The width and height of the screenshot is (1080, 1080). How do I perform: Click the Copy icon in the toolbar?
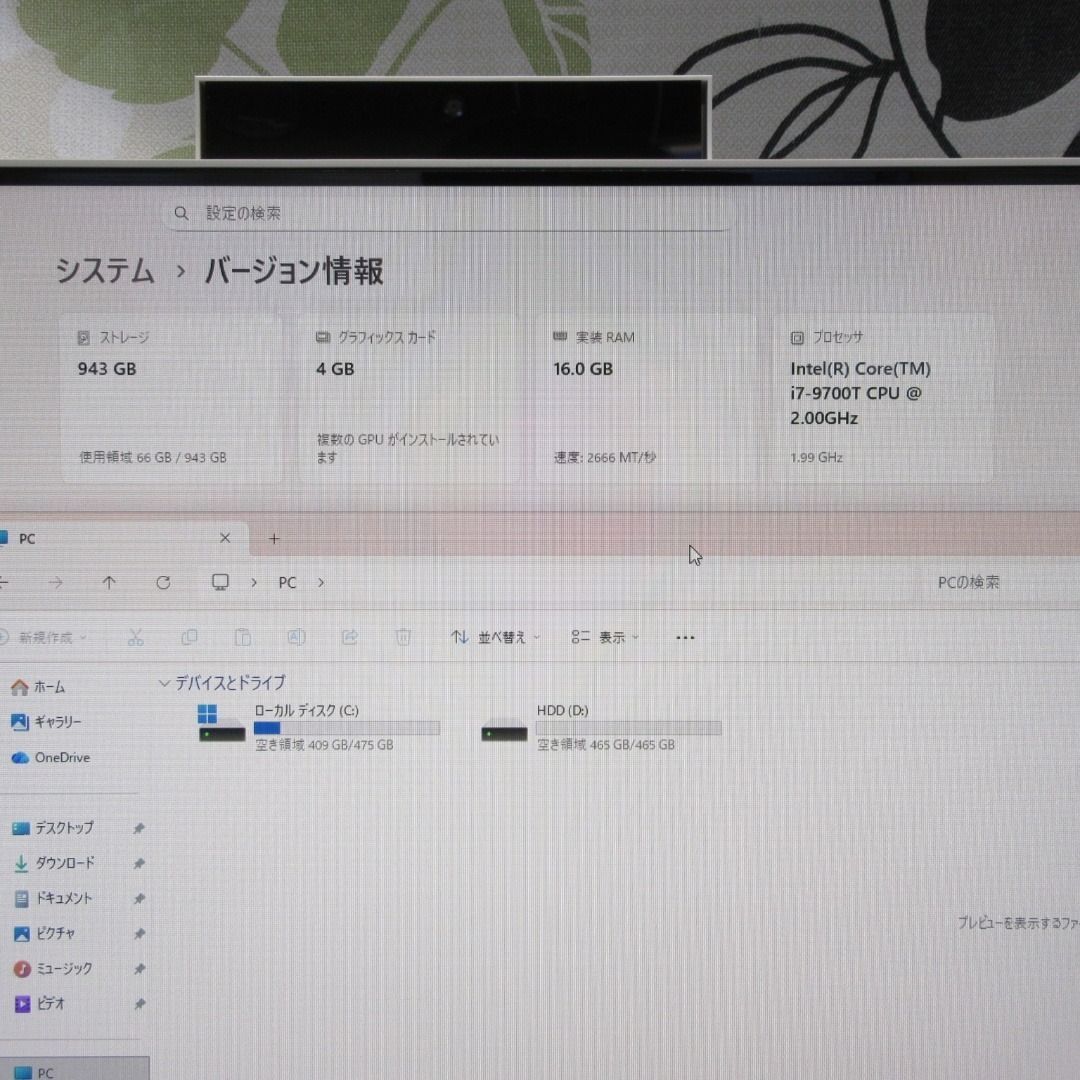(189, 637)
